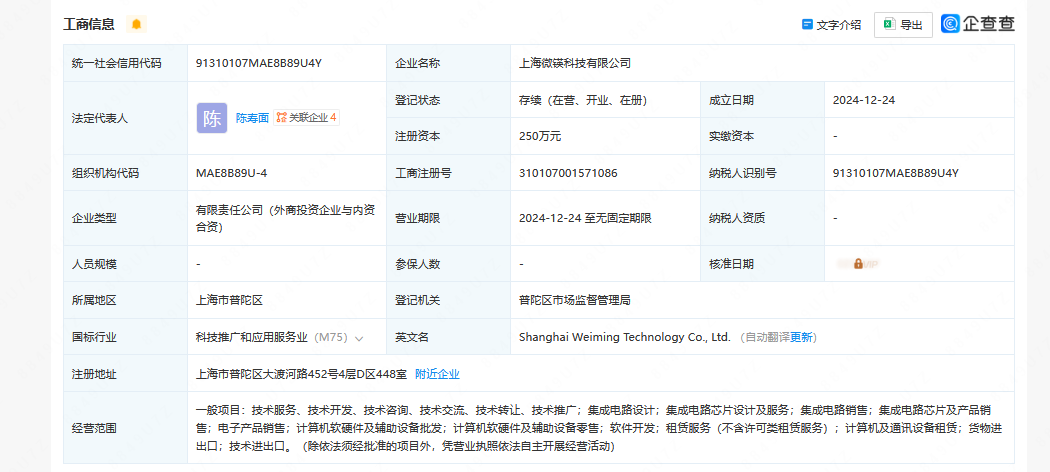This screenshot has height=472, width=1050.
Task: Click the 人员规模 label cell
Action: coord(125,264)
